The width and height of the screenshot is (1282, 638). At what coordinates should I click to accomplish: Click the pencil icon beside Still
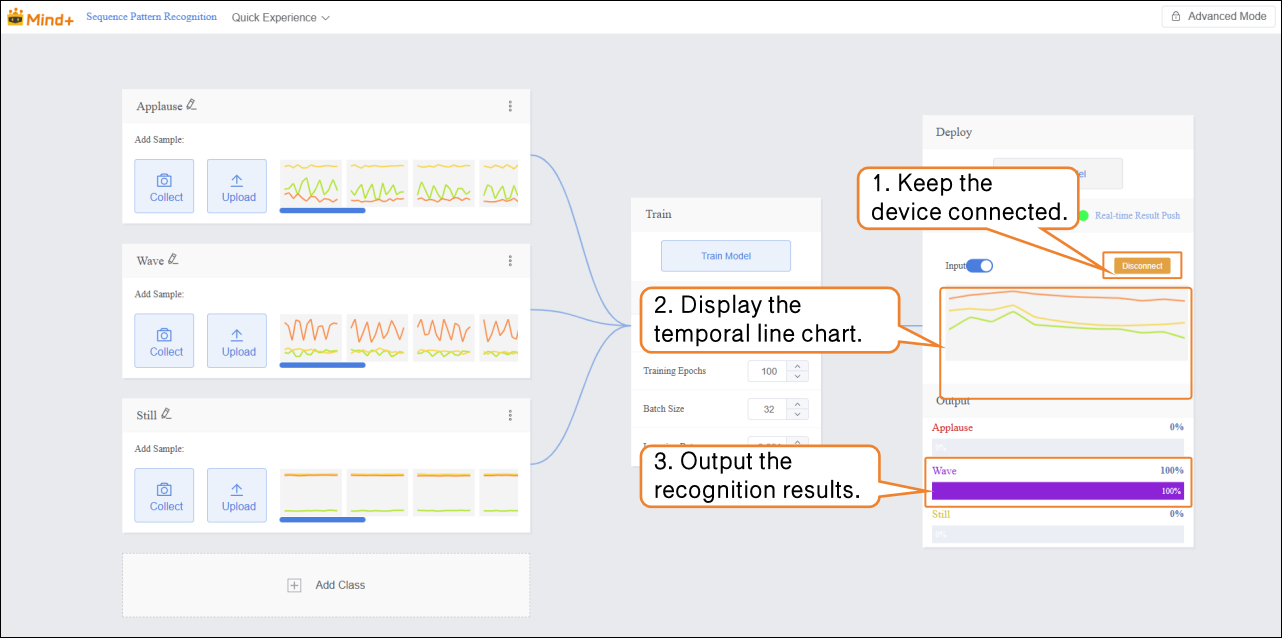(167, 414)
